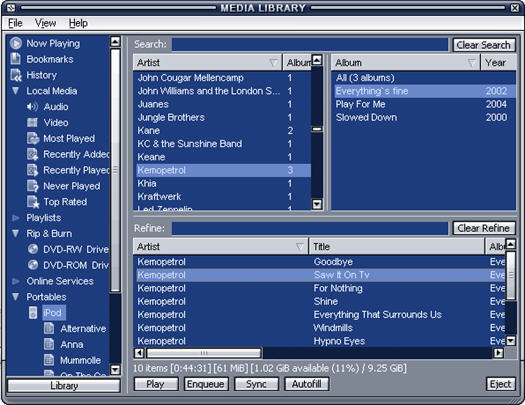This screenshot has height=405, width=525.
Task: Select the Slowed Down album
Action: tap(424, 117)
